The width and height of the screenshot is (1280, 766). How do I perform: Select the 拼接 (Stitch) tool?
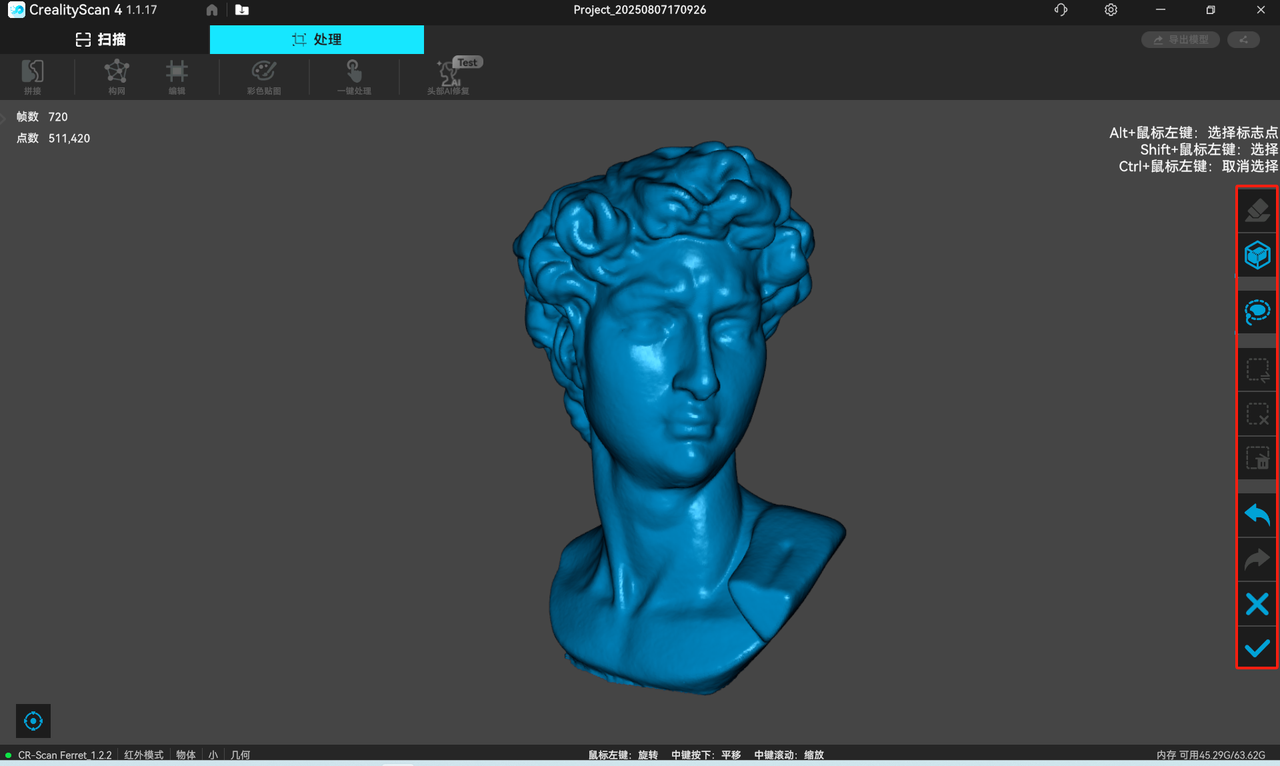[33, 77]
